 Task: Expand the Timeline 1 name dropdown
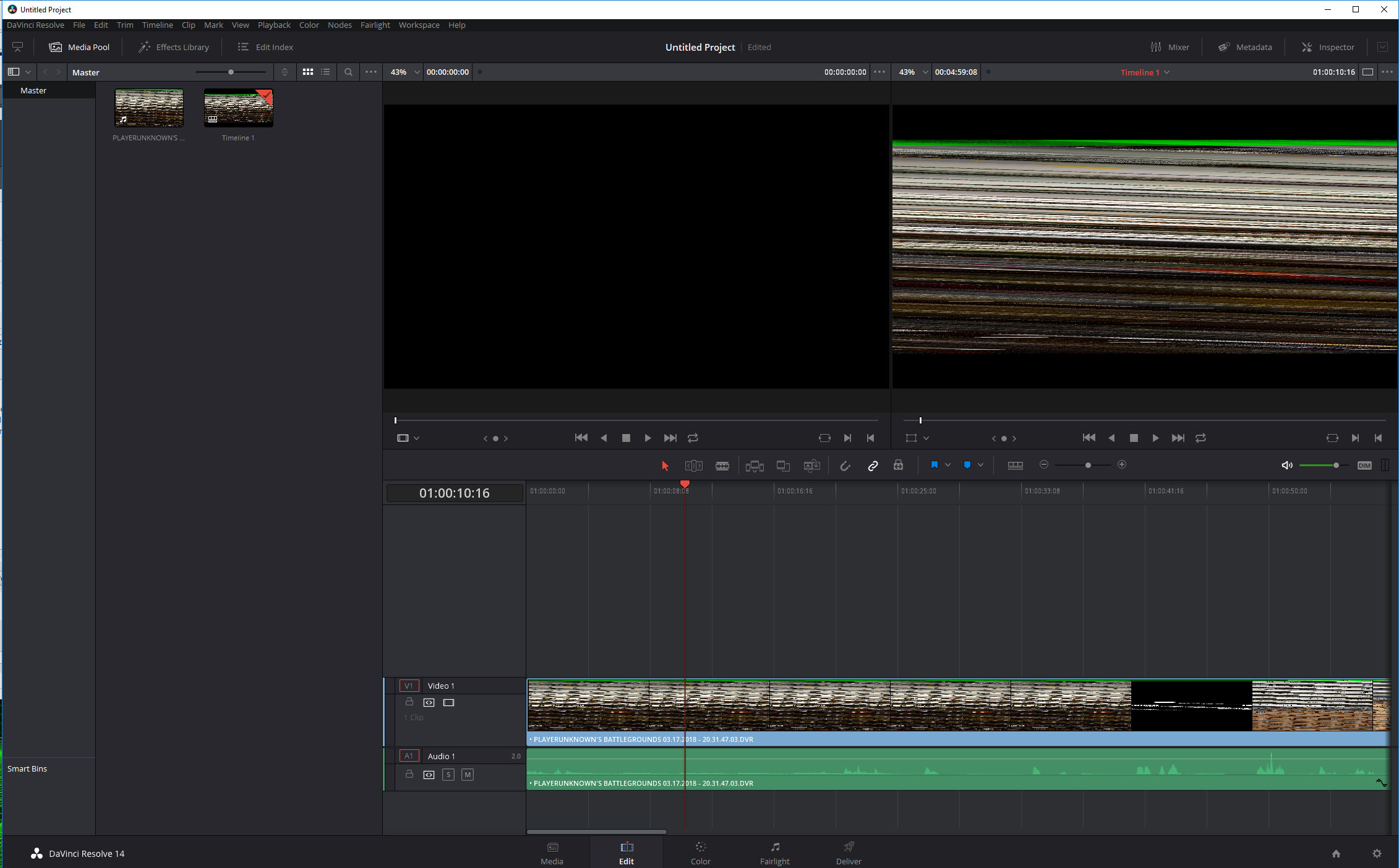pos(1167,72)
